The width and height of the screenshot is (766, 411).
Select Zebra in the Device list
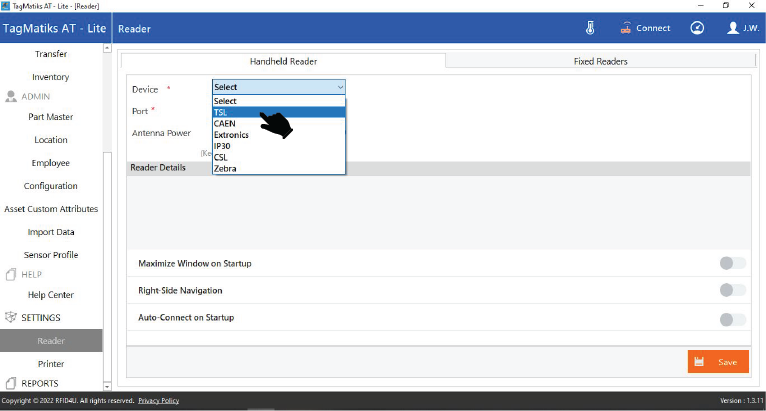click(278, 168)
